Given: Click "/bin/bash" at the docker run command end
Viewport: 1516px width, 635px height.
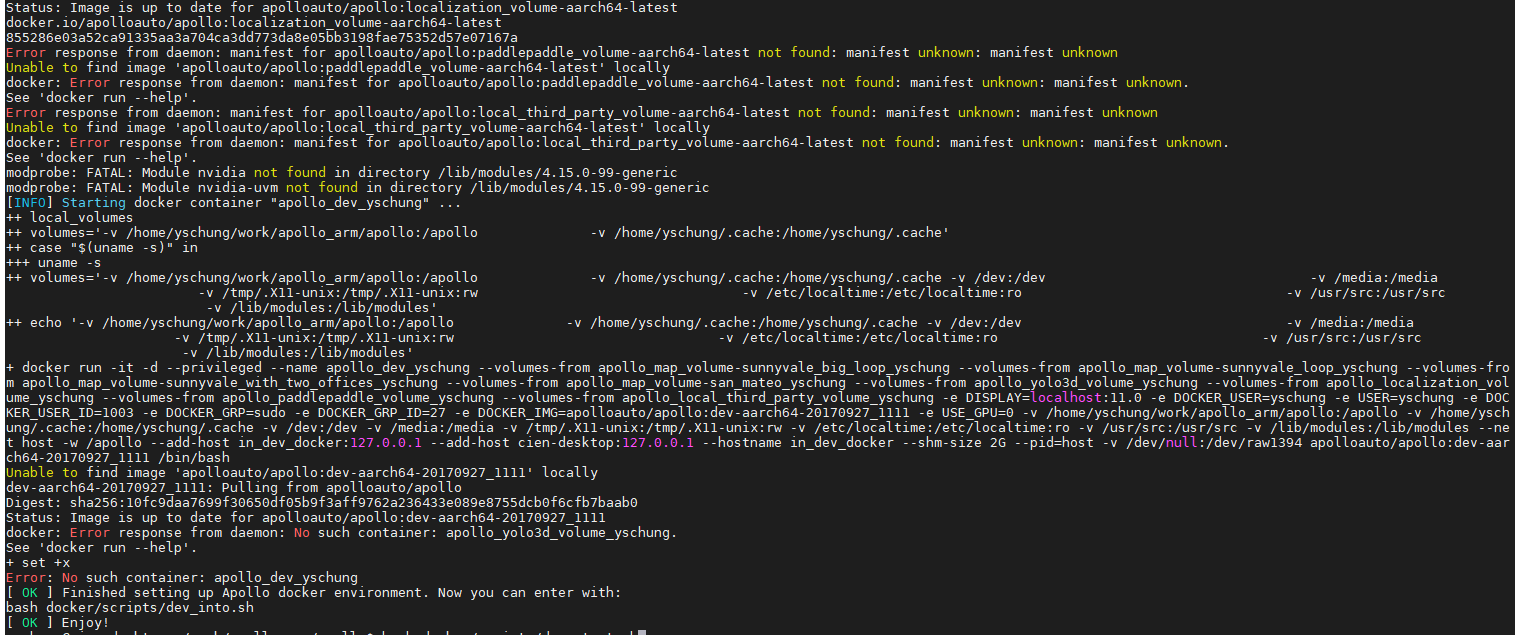Looking at the screenshot, I should tap(193, 457).
